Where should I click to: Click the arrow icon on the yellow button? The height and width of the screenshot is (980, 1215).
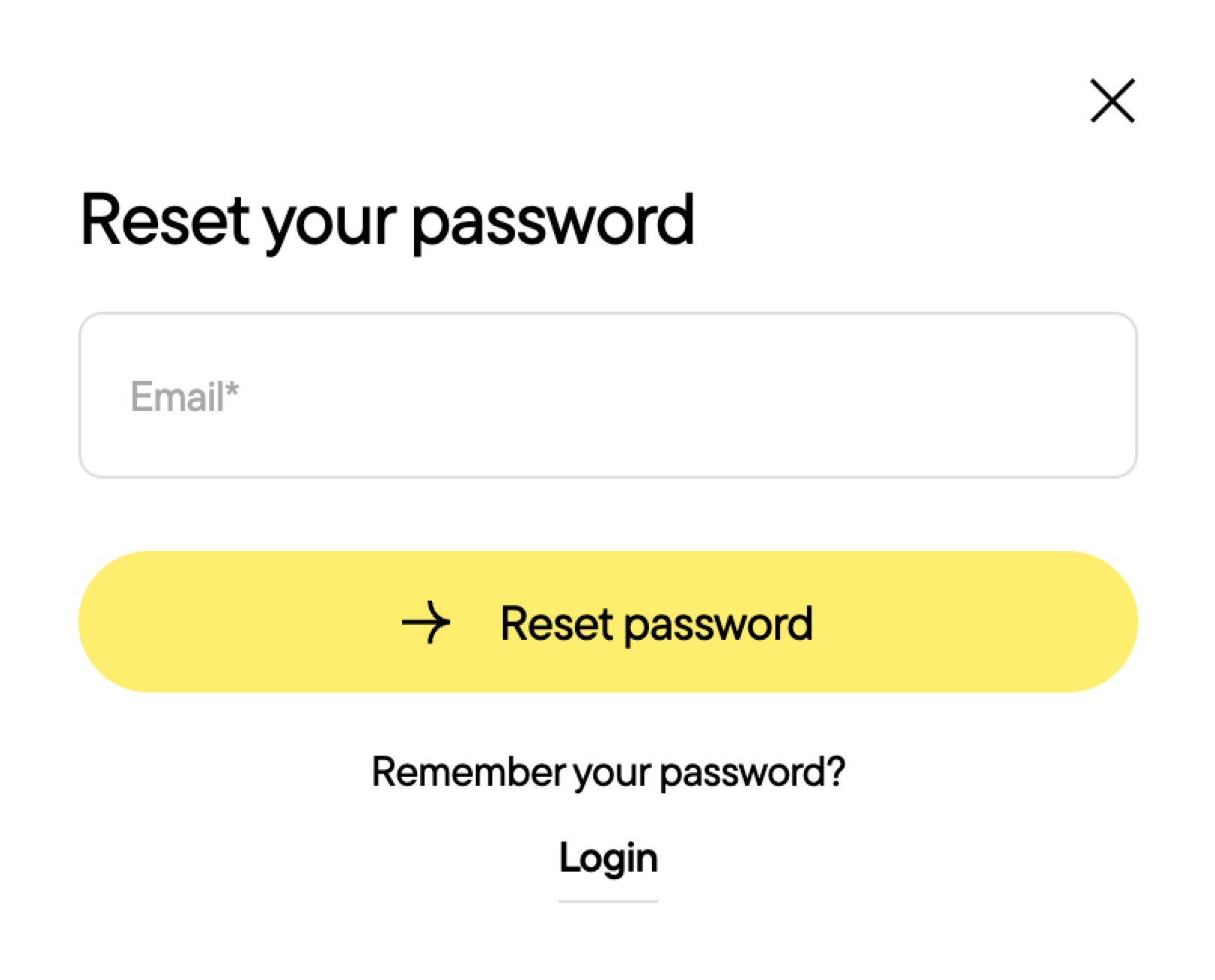point(425,622)
